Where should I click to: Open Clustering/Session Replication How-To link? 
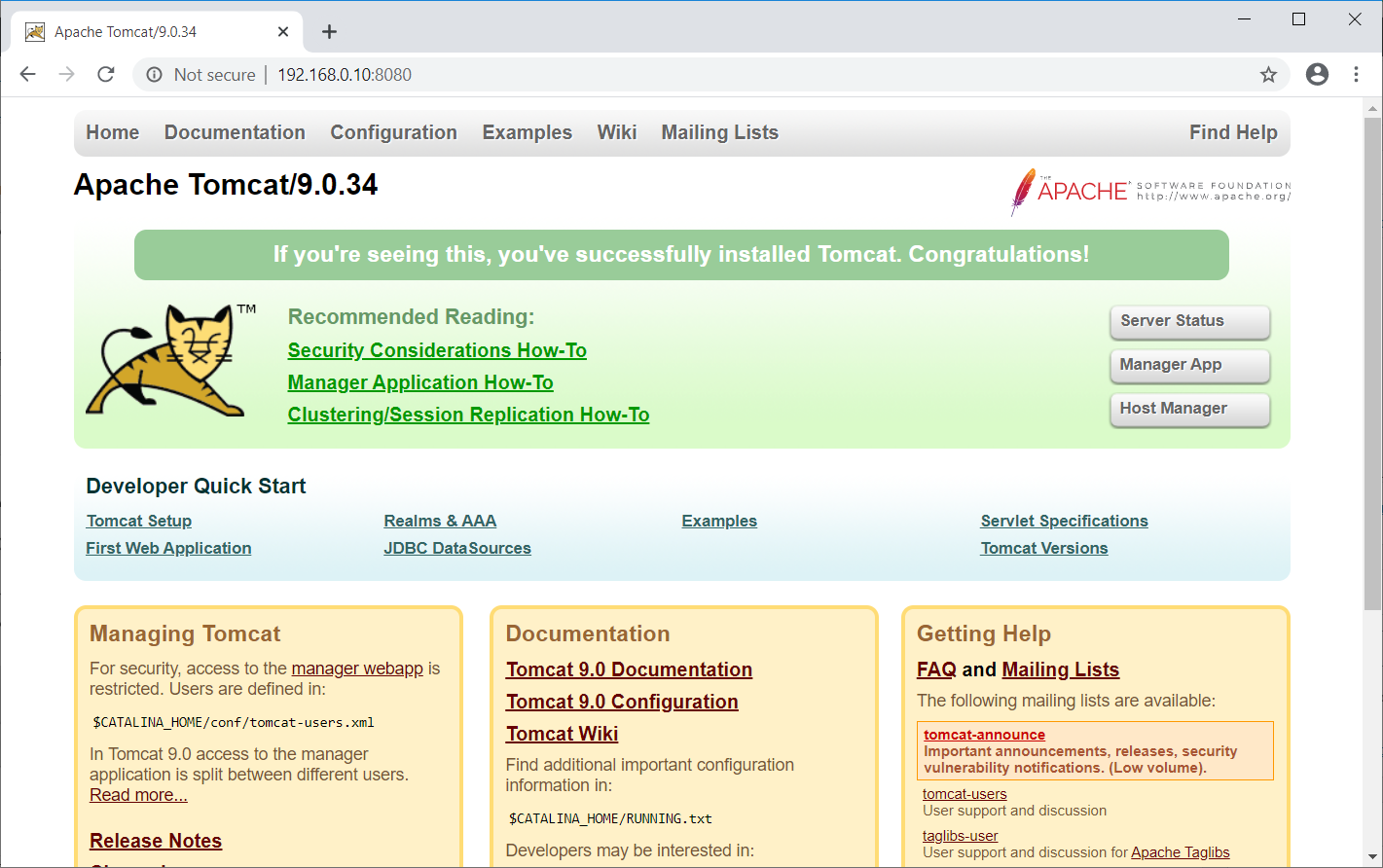(468, 415)
